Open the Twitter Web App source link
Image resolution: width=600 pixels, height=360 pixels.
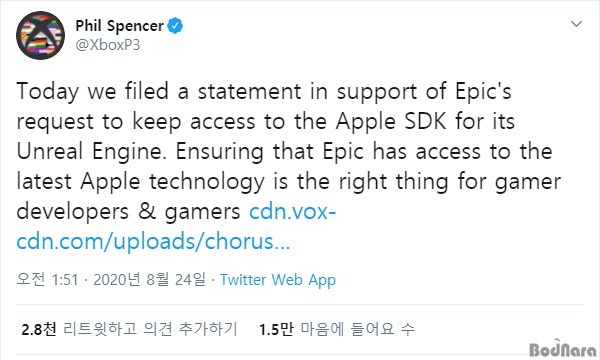[x=278, y=280]
